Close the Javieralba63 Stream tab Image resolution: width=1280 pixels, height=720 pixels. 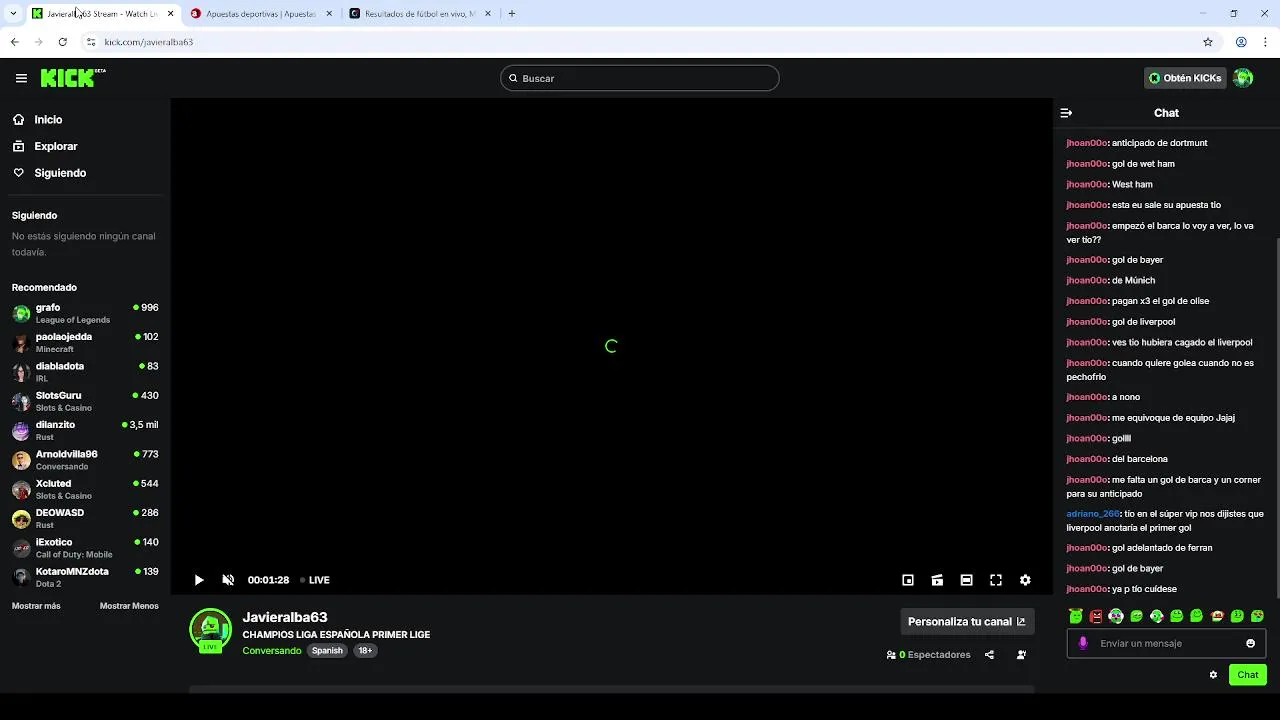point(170,14)
